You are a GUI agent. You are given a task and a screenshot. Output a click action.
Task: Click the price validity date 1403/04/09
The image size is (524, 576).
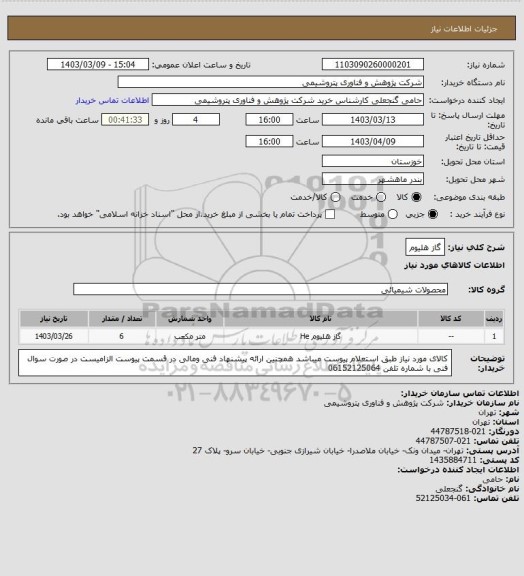[373, 141]
